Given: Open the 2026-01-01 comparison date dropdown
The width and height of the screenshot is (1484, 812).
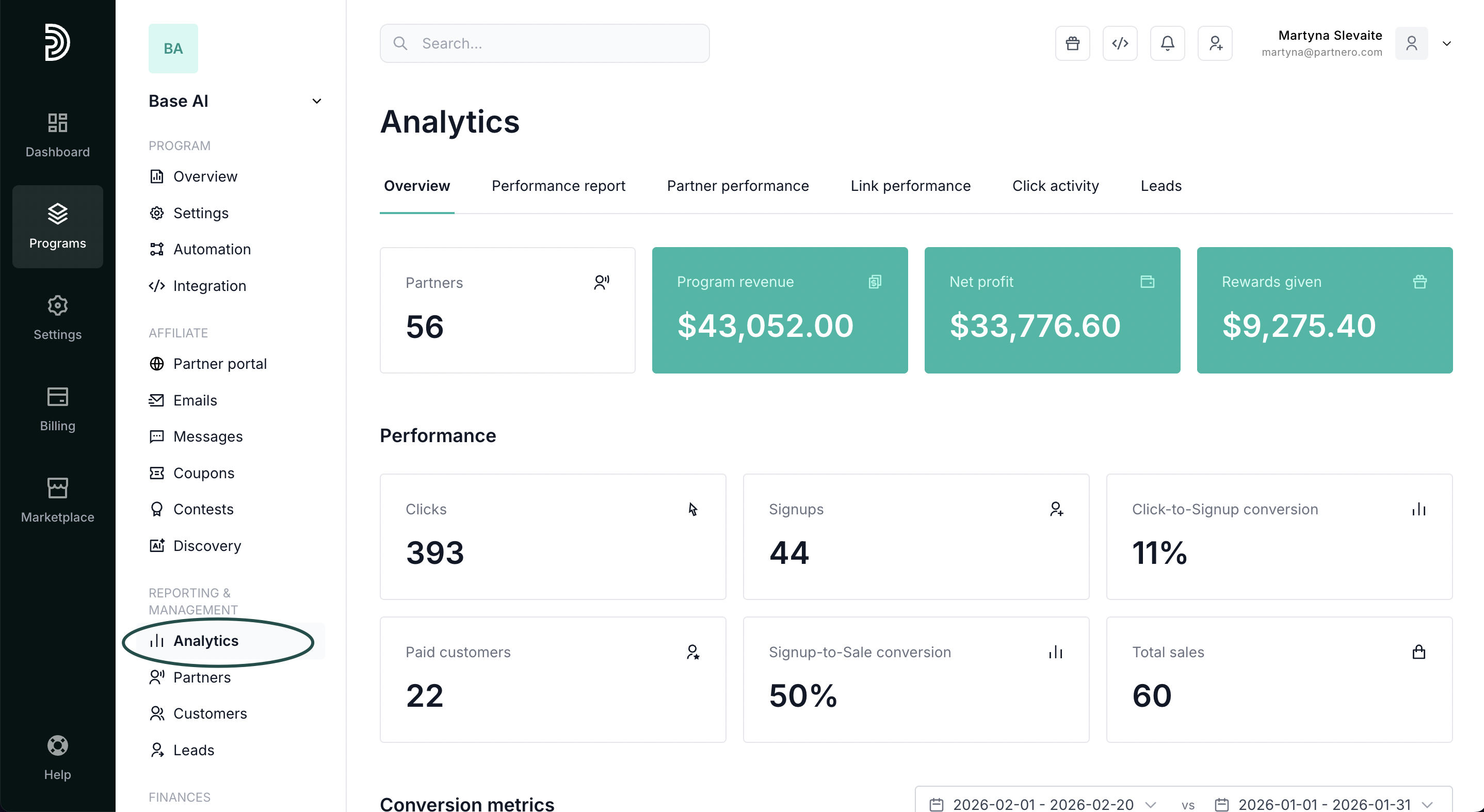Looking at the screenshot, I should [x=1324, y=804].
